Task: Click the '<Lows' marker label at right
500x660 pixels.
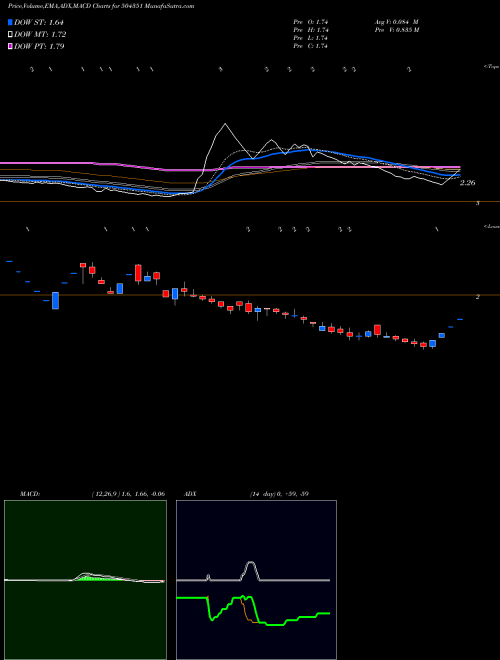Action: (x=492, y=226)
